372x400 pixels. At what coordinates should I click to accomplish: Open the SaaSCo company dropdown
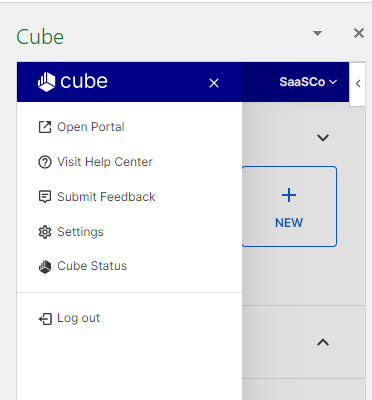coord(308,82)
